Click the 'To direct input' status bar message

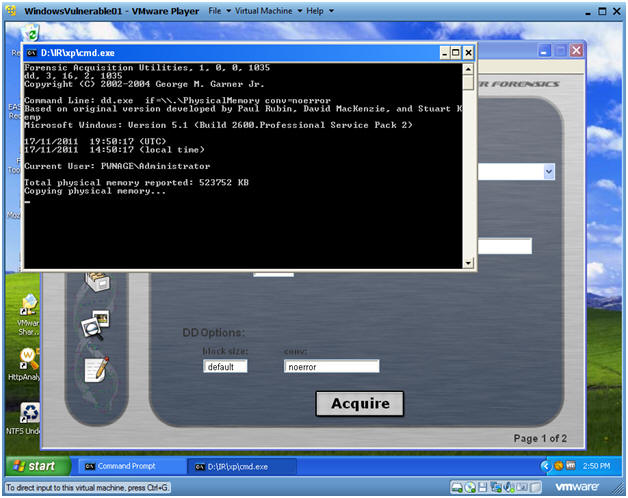coord(88,488)
